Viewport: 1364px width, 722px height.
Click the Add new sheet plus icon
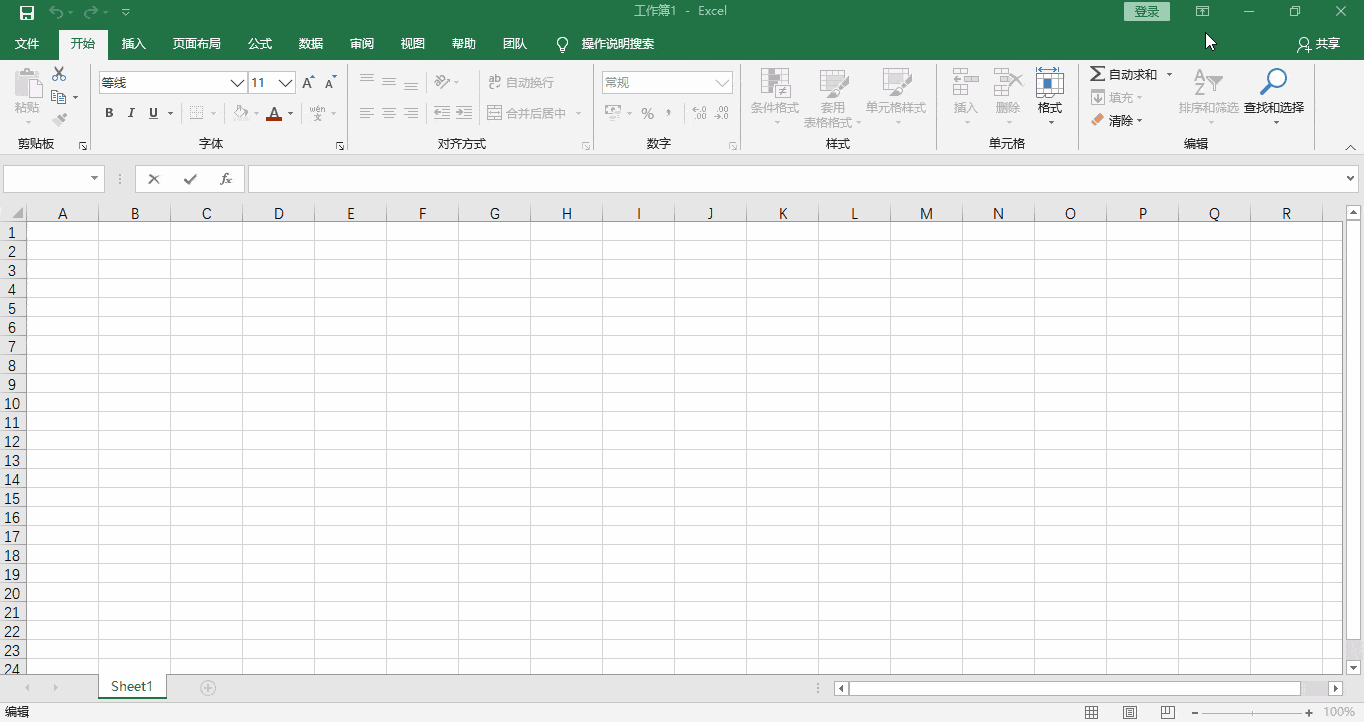tap(208, 687)
